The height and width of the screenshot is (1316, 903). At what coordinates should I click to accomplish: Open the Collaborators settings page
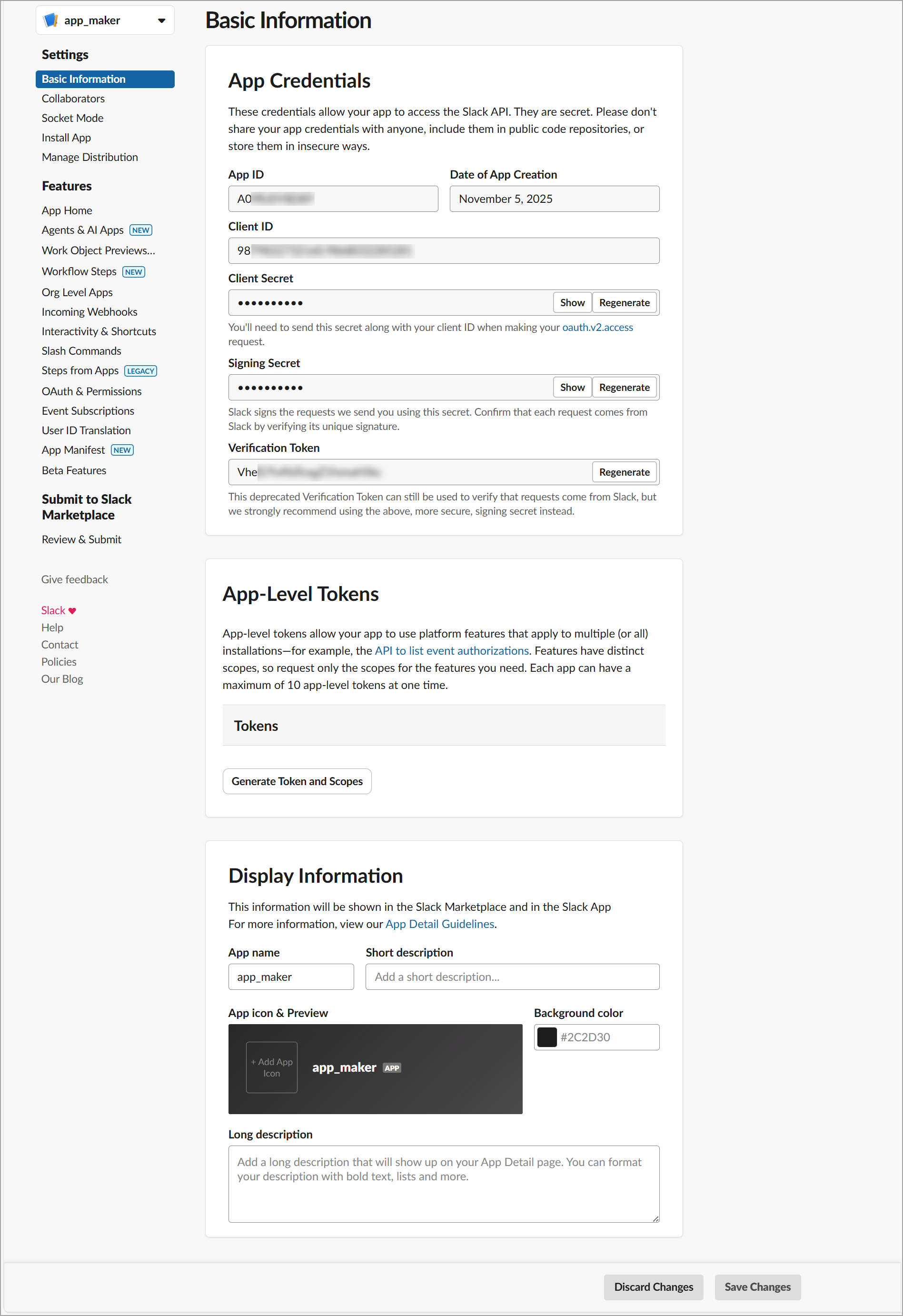pyautogui.click(x=73, y=99)
